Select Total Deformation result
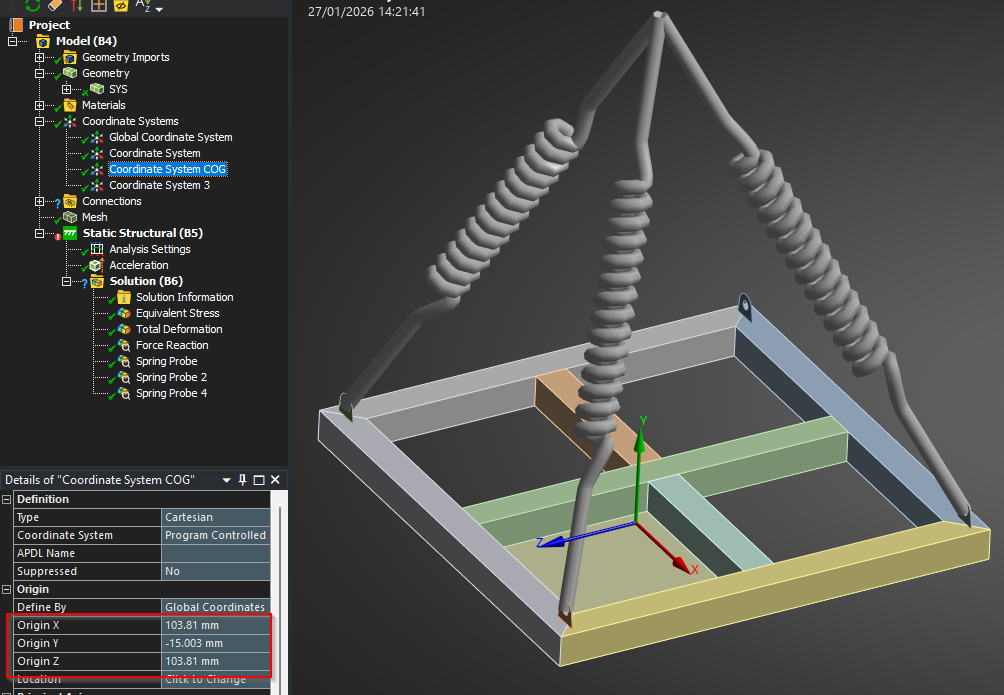 [179, 329]
